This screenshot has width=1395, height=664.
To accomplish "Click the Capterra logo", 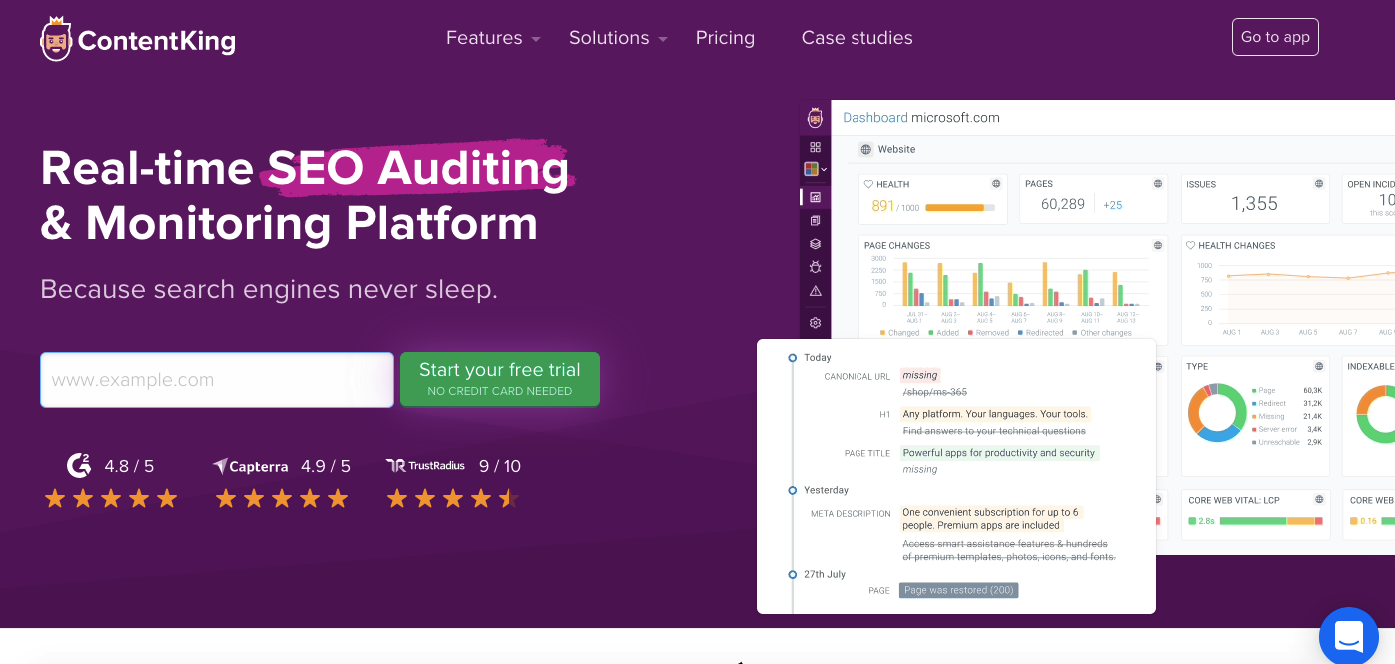I will 250,466.
